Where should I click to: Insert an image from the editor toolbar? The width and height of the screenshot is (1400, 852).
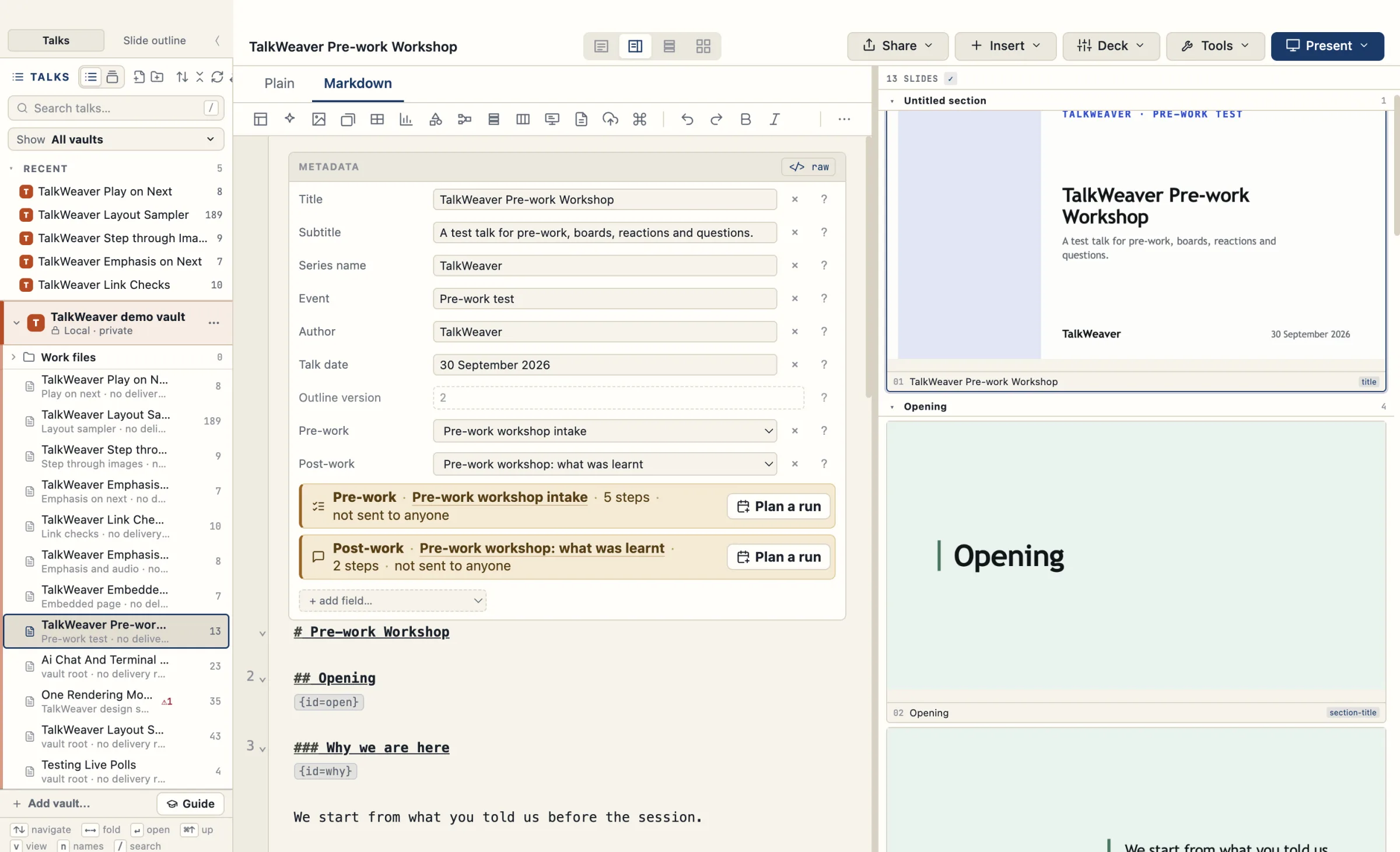coord(318,119)
